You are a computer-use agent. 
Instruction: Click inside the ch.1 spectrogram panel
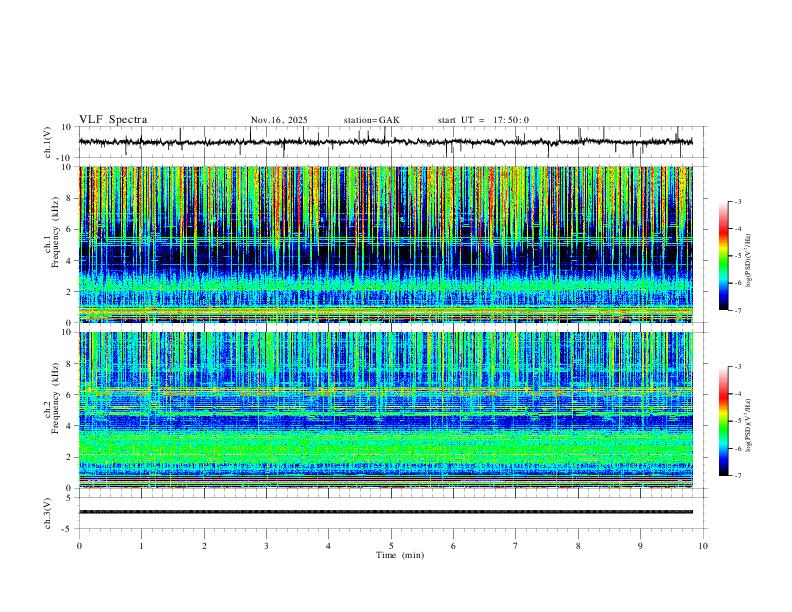(x=390, y=245)
